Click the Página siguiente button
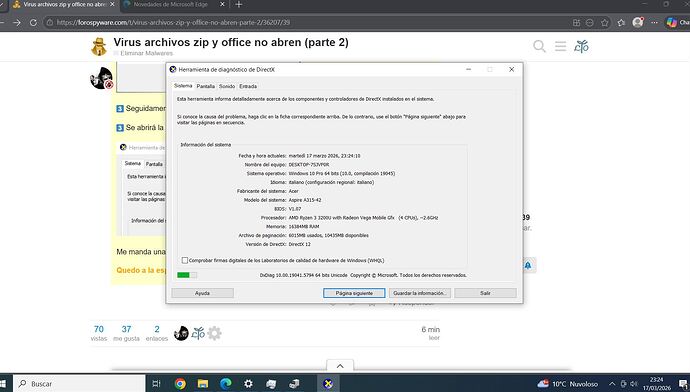 (354, 293)
